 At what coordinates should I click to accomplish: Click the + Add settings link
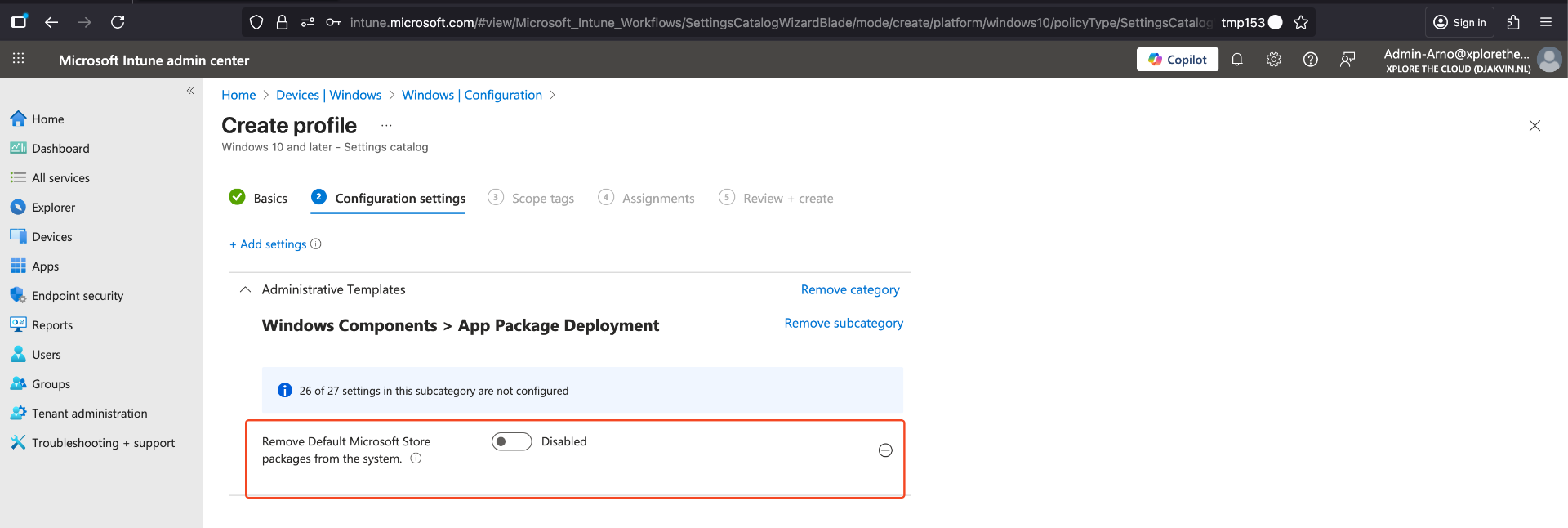pyautogui.click(x=268, y=244)
